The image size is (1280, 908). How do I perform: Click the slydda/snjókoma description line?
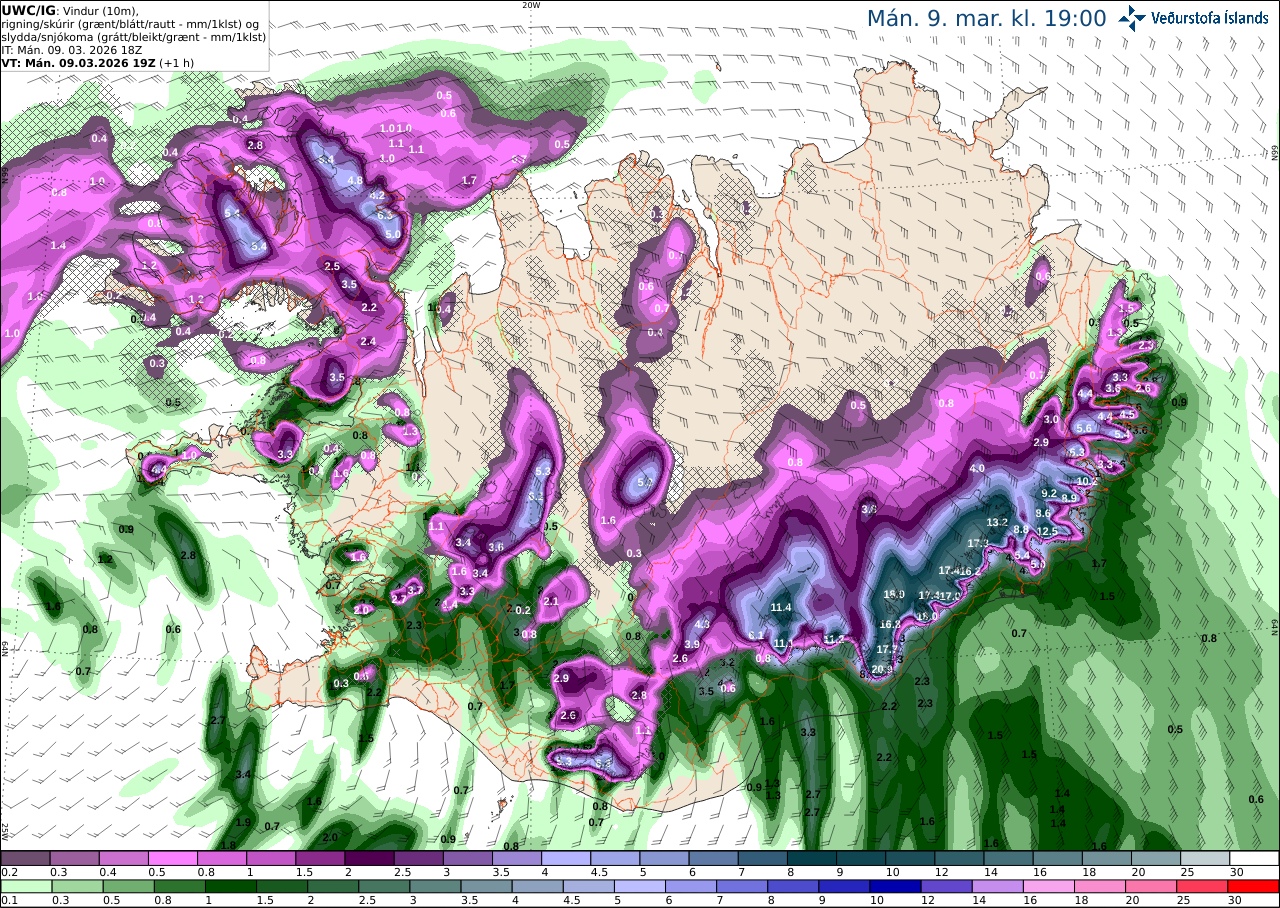133,36
